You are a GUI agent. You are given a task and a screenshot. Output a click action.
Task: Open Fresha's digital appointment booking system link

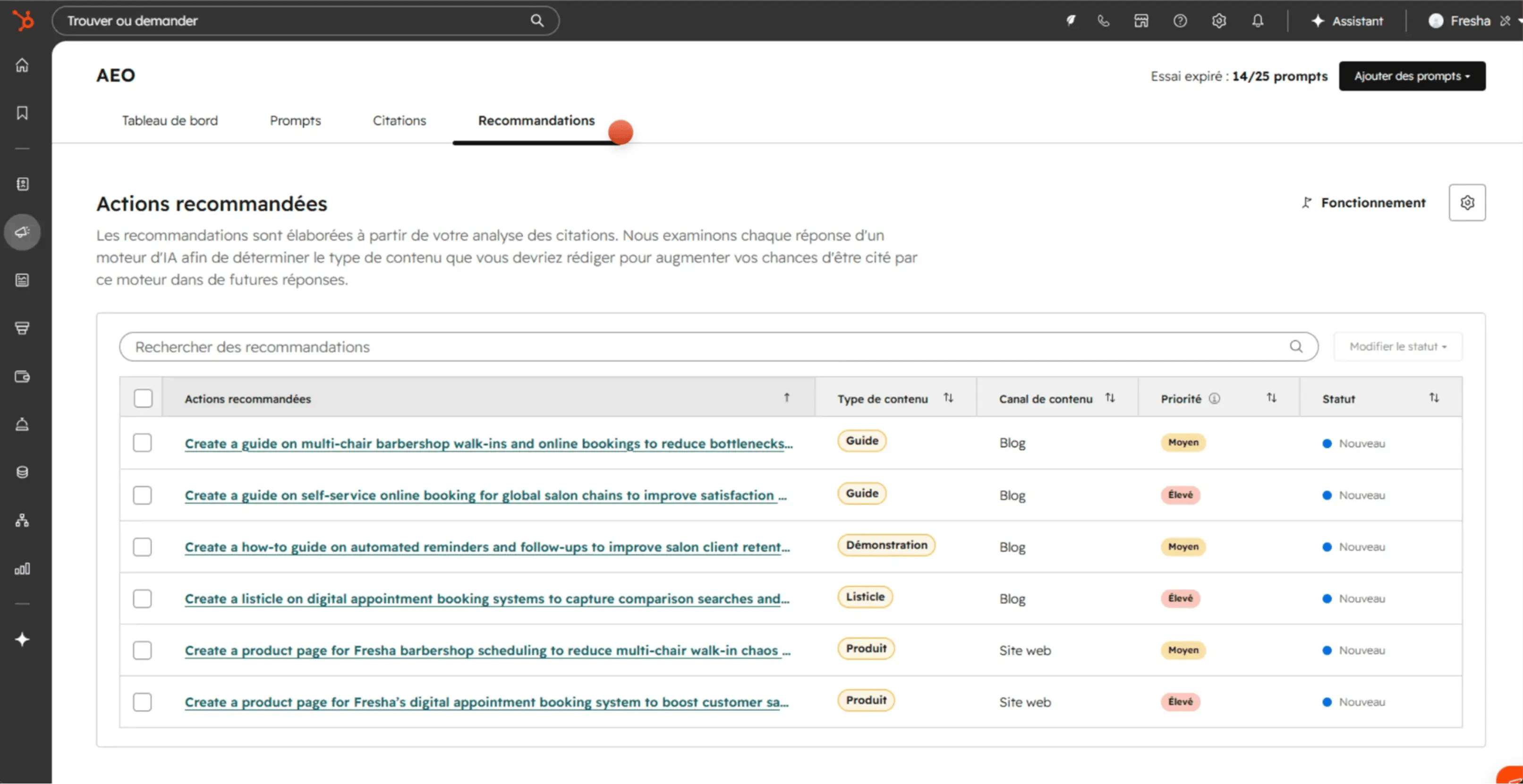tap(486, 702)
